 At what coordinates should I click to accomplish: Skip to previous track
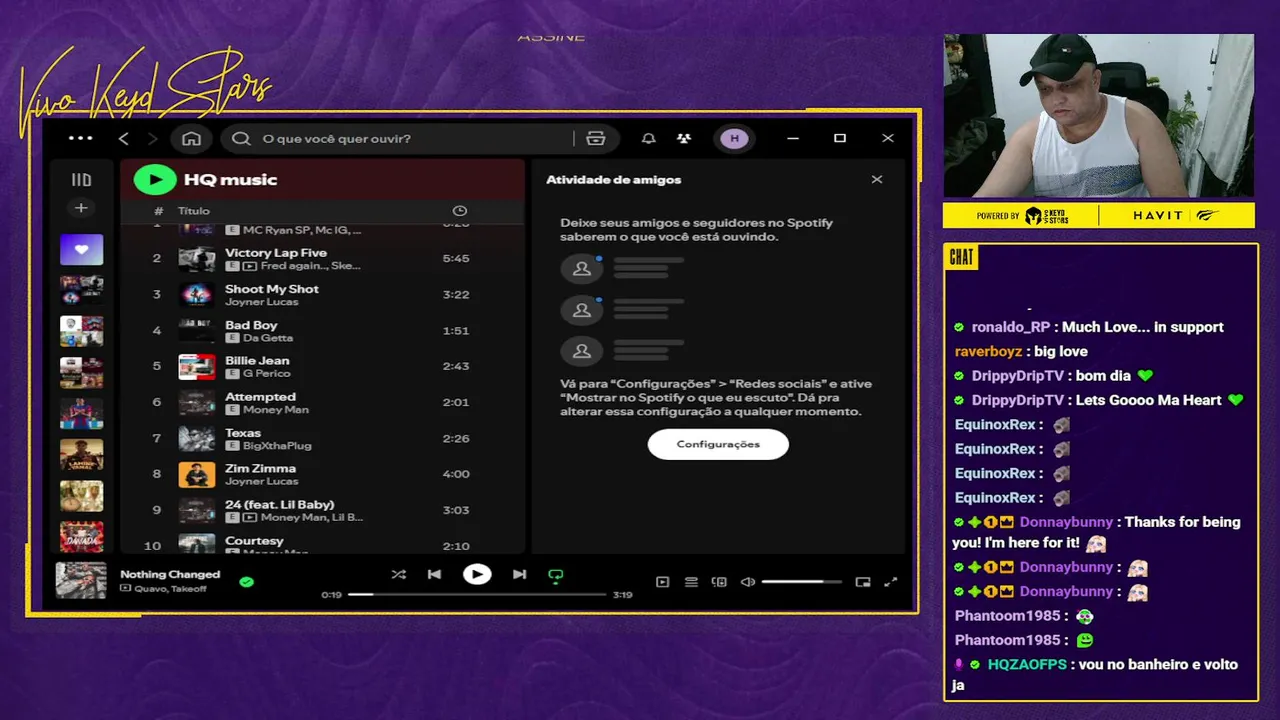434,574
